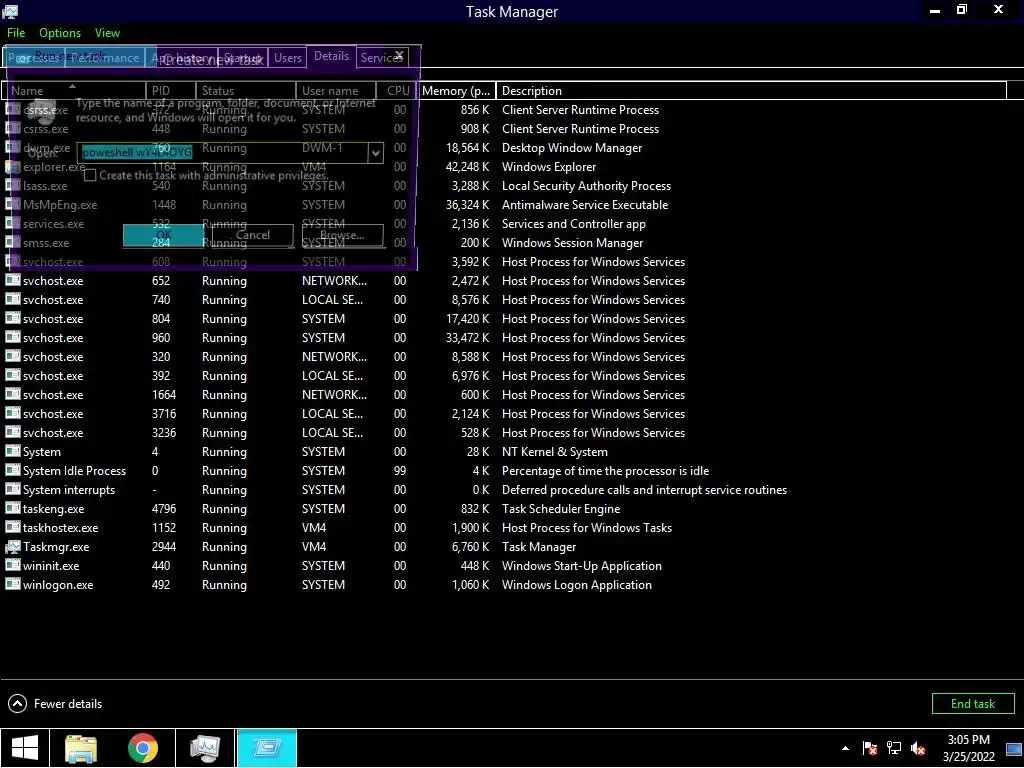Sort by the User name column header

coord(336,91)
